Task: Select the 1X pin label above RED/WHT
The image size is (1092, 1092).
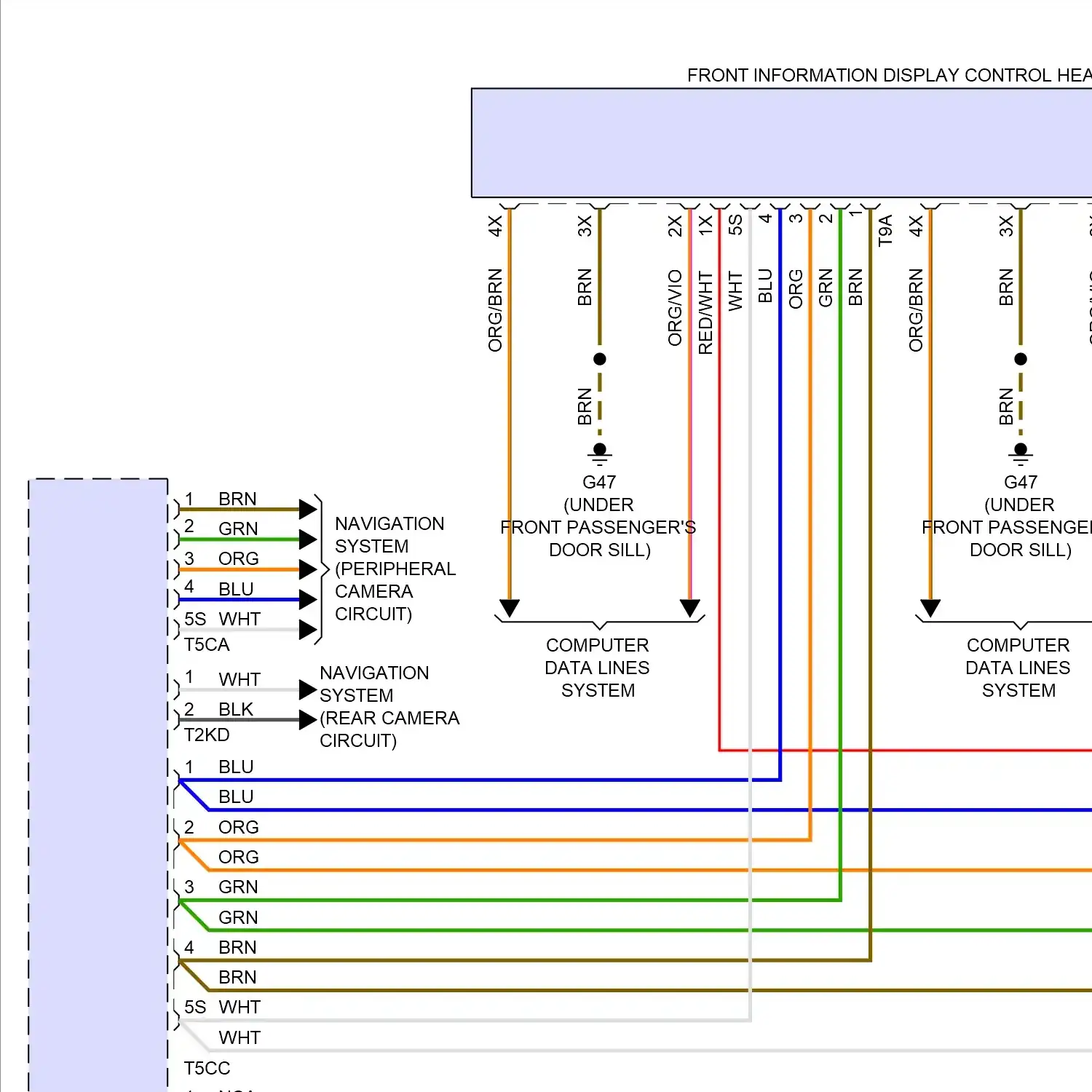Action: [705, 226]
